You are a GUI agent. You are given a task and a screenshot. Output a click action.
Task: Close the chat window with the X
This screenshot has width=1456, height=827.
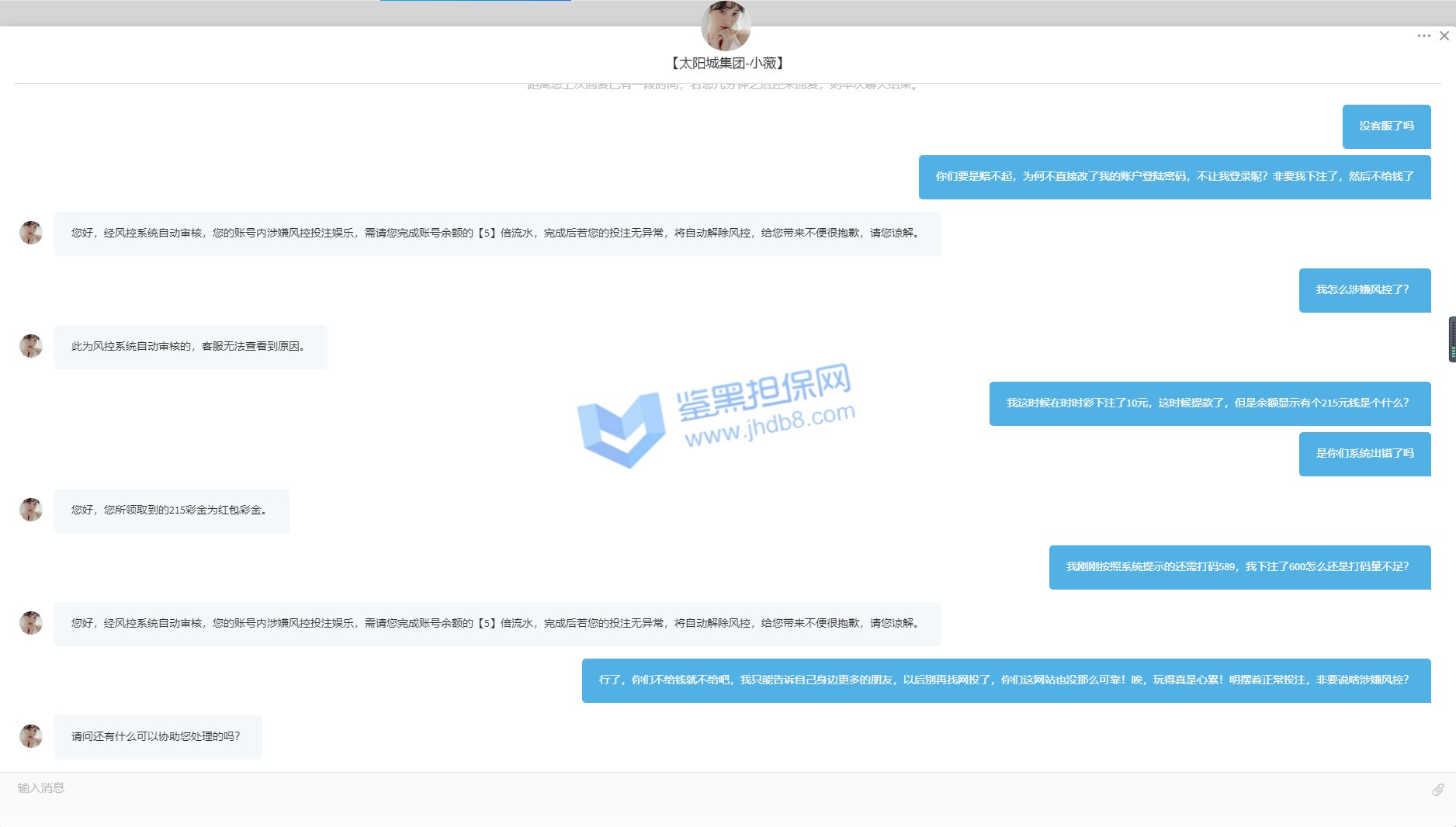[1444, 36]
